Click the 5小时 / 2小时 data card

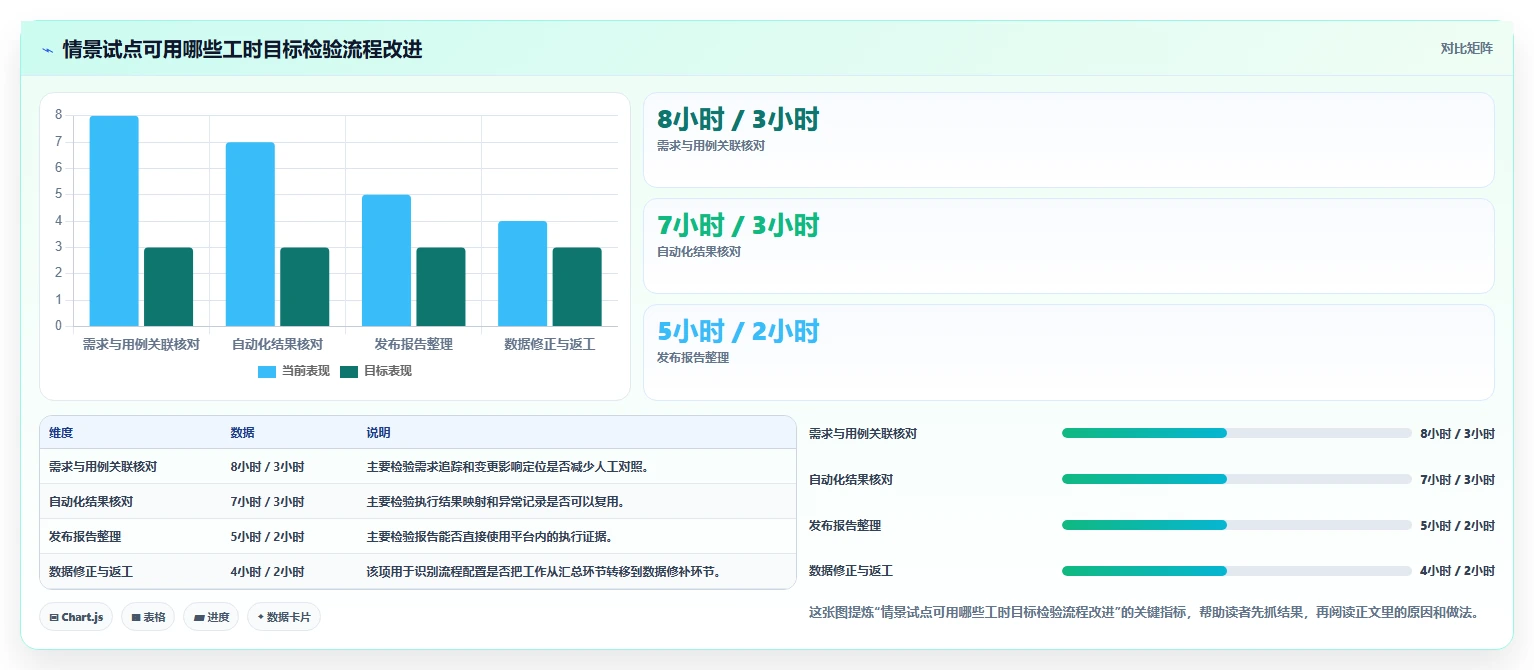pyautogui.click(x=1068, y=352)
